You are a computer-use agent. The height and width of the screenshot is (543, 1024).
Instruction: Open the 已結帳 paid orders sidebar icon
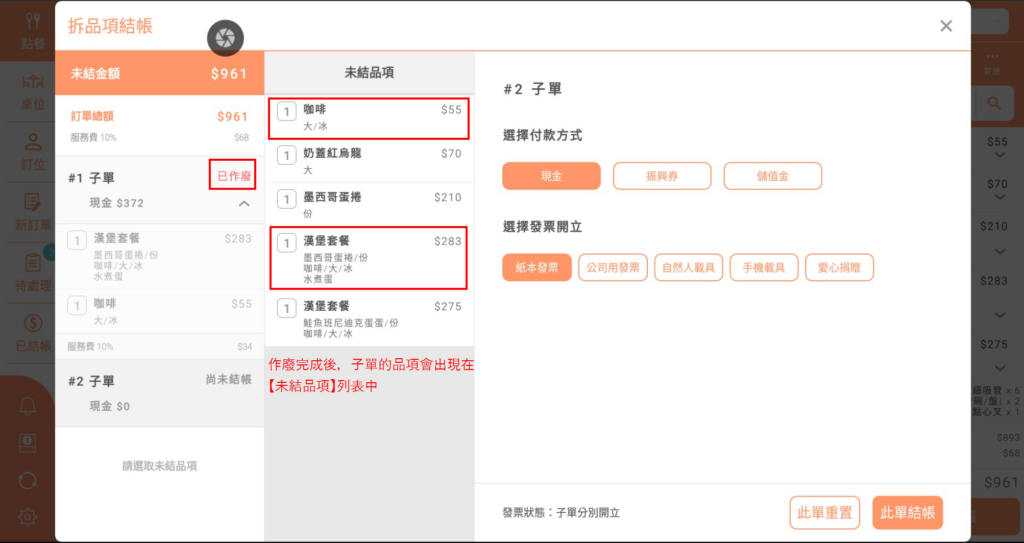[32, 332]
